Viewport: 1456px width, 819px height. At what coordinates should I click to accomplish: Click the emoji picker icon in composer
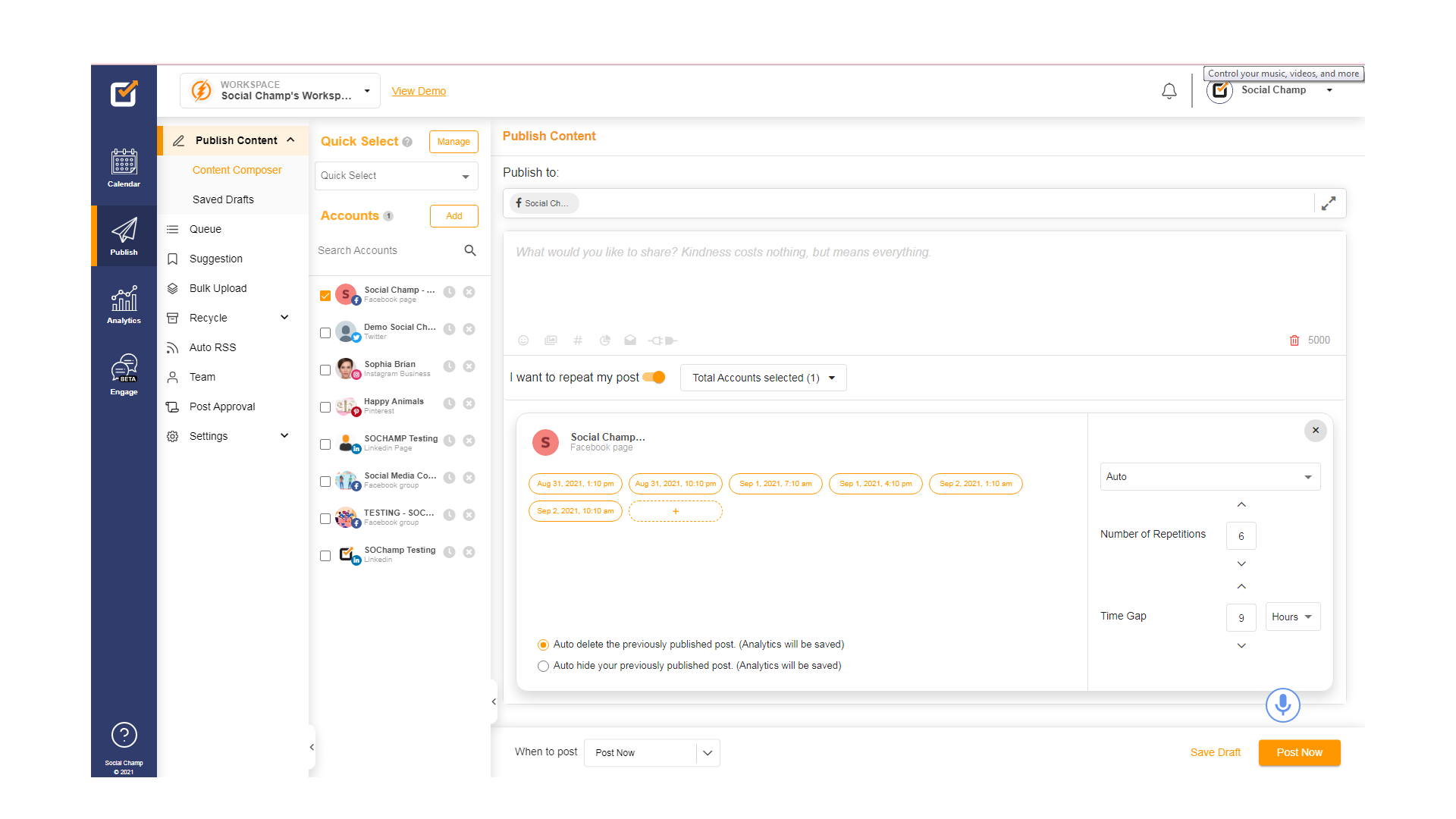tap(523, 340)
